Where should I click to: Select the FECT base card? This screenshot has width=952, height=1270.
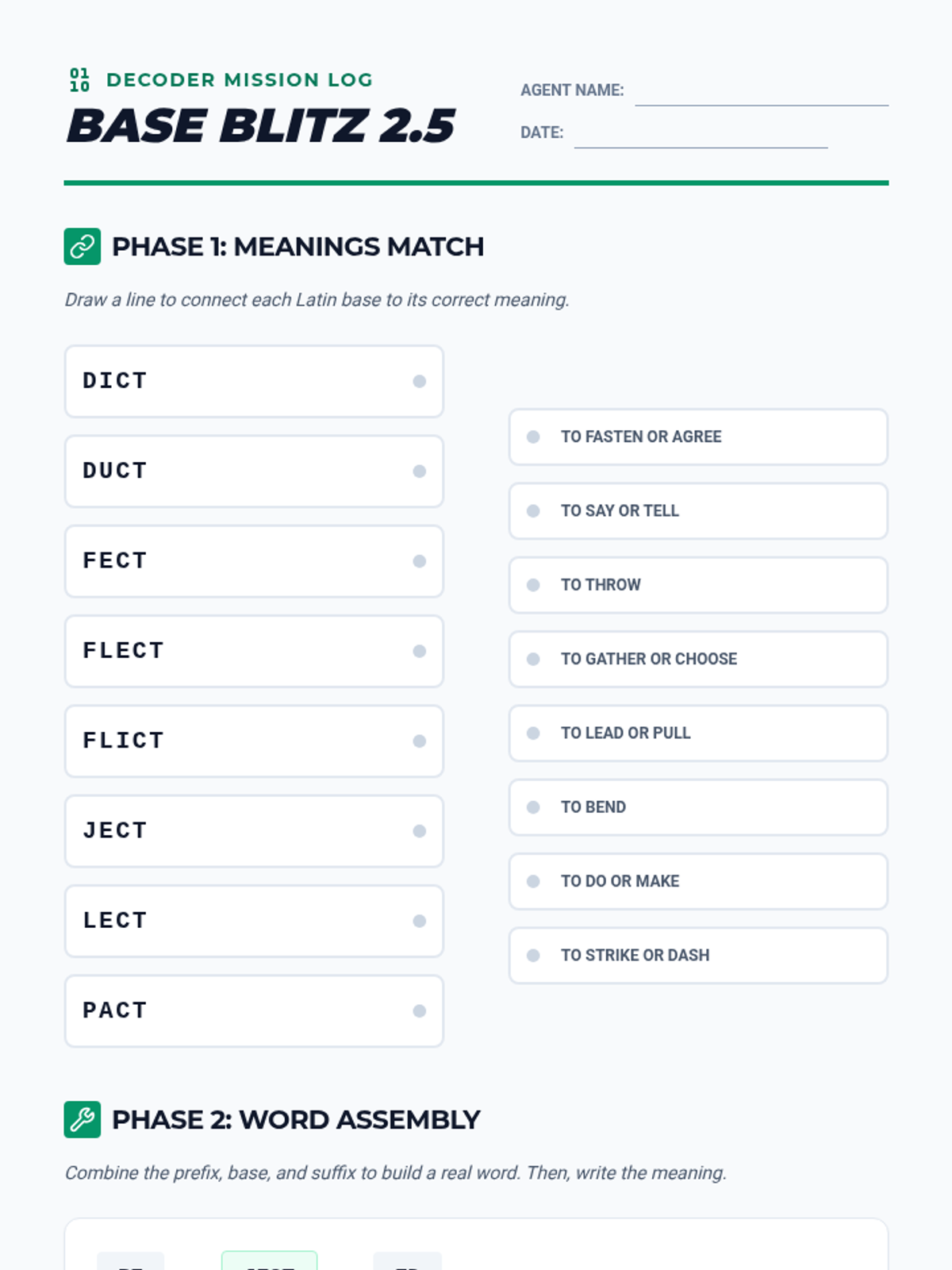point(254,561)
